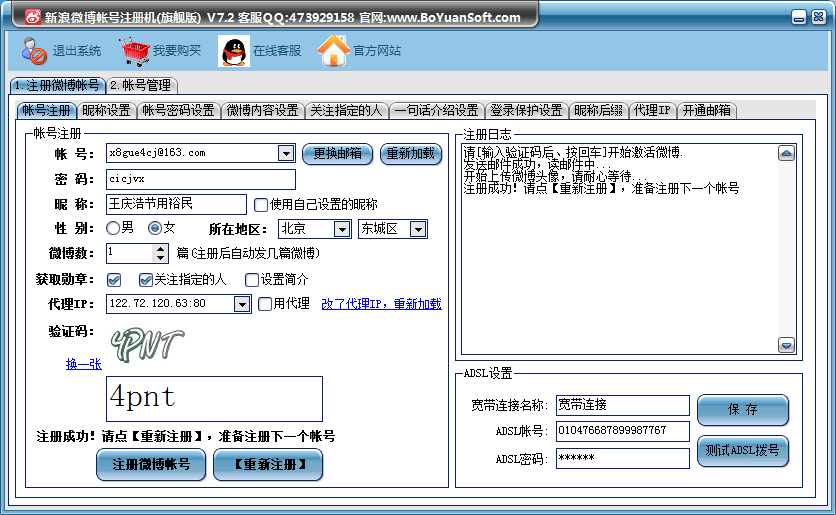The image size is (836, 515).
Task: Click the 宽带连接名称 input field
Action: point(623,405)
